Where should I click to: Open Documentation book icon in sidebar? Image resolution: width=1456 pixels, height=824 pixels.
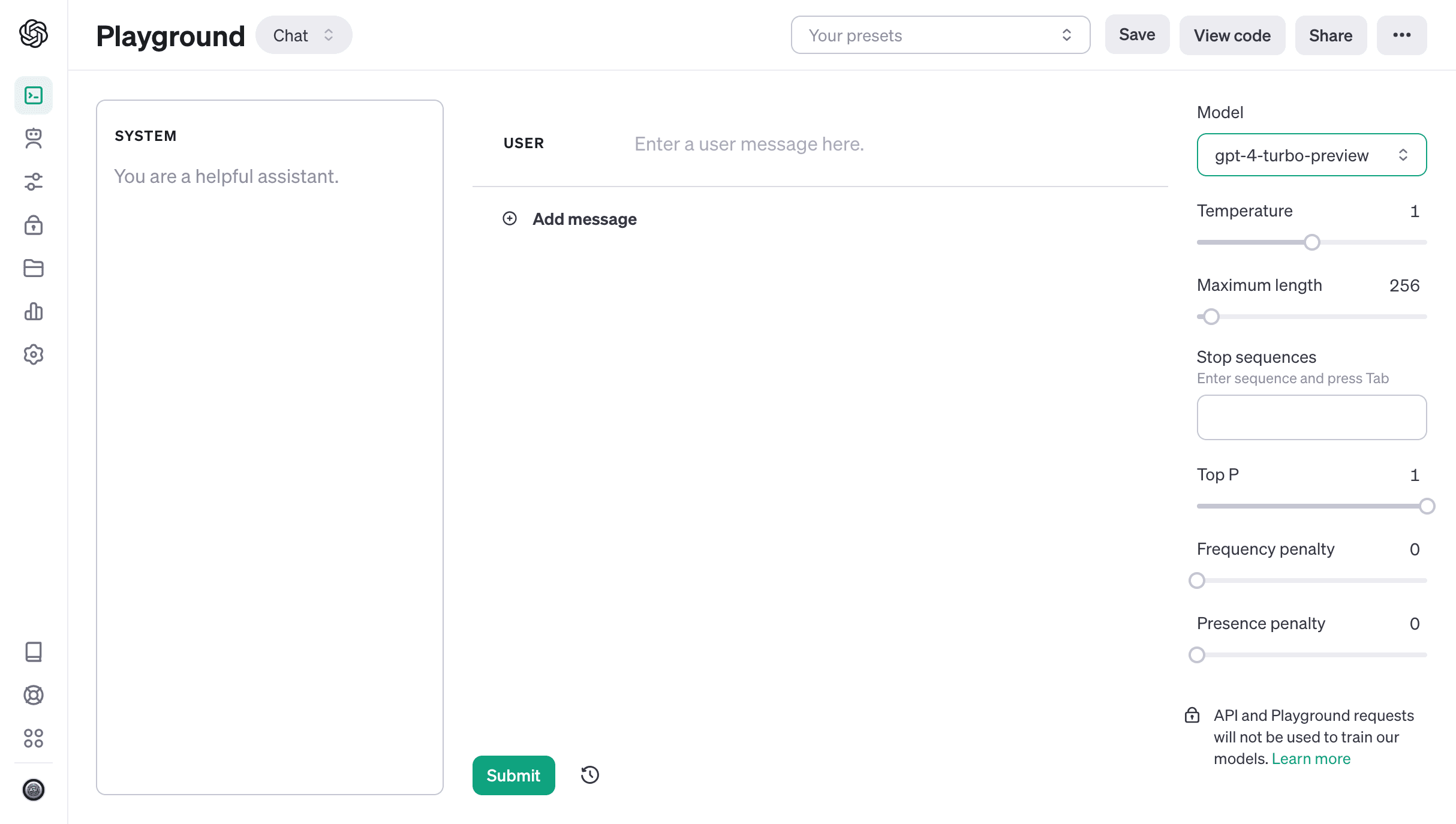[34, 652]
